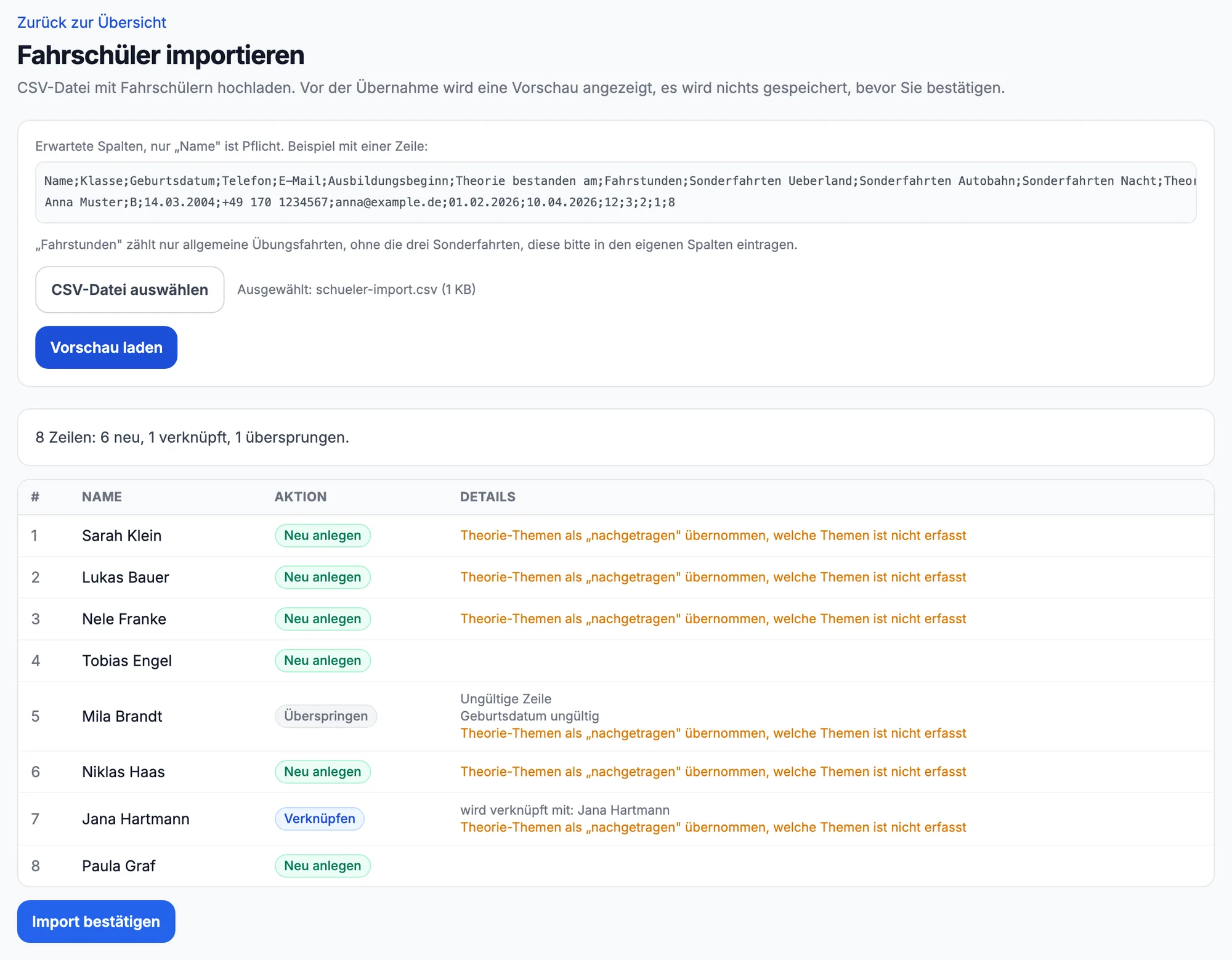Click the summary line '8 Zeilen: 6 neu'
This screenshot has height=960, width=1232.
pos(192,437)
